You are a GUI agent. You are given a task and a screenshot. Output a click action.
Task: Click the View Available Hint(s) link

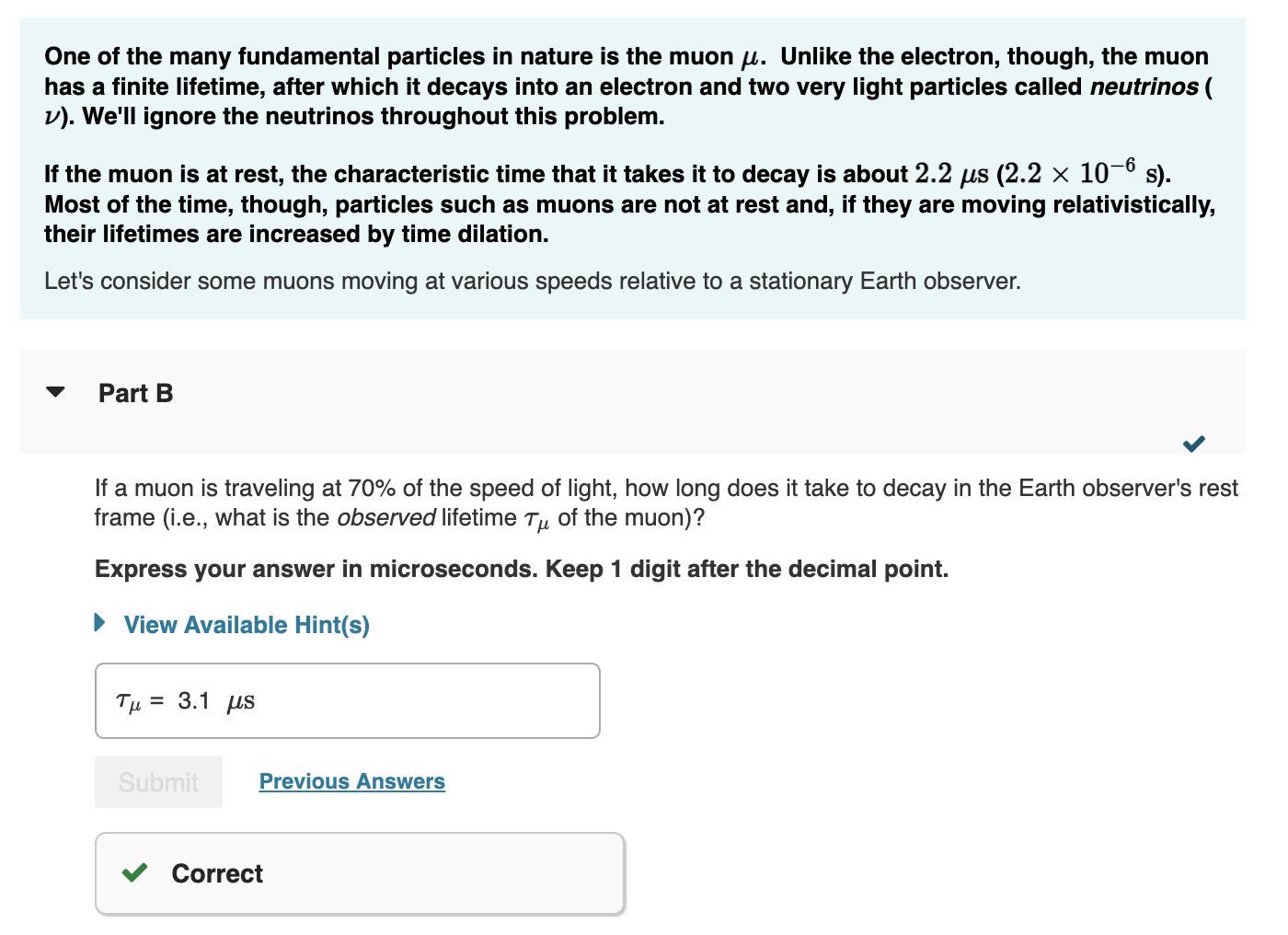pos(246,624)
